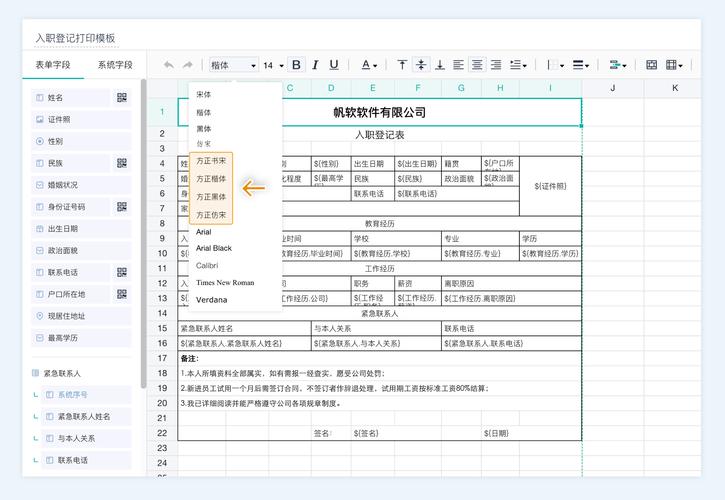The image size is (725, 500).
Task: Open the font color picker
Action: tap(369, 65)
